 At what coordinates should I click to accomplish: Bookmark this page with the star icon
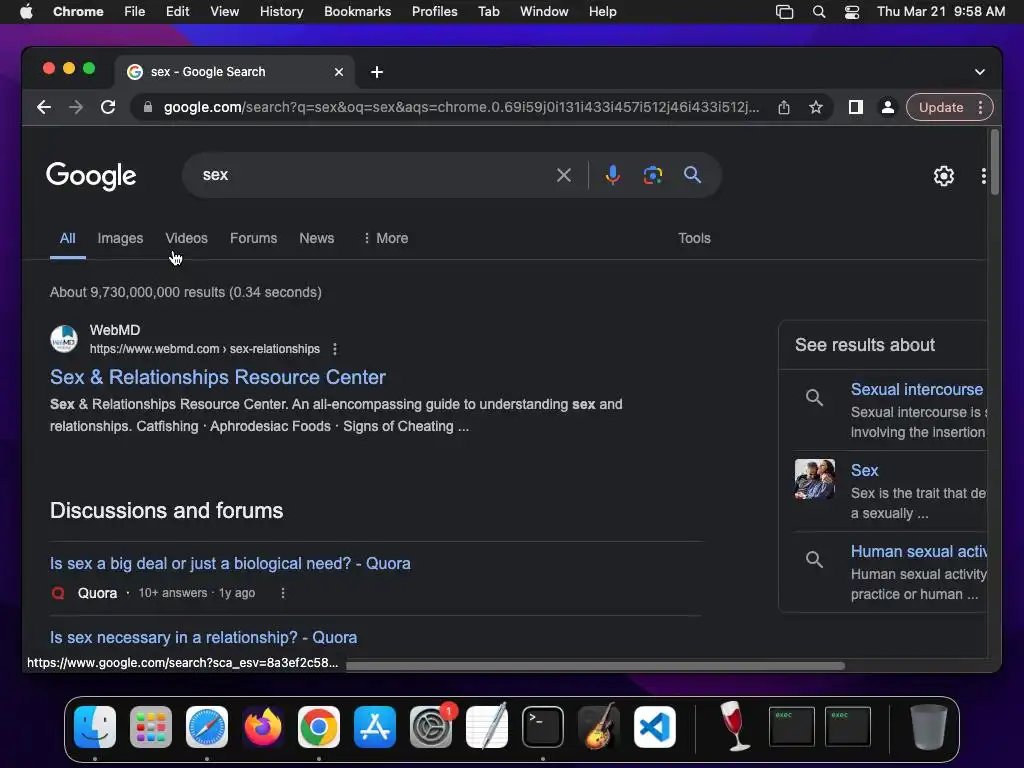tap(816, 107)
